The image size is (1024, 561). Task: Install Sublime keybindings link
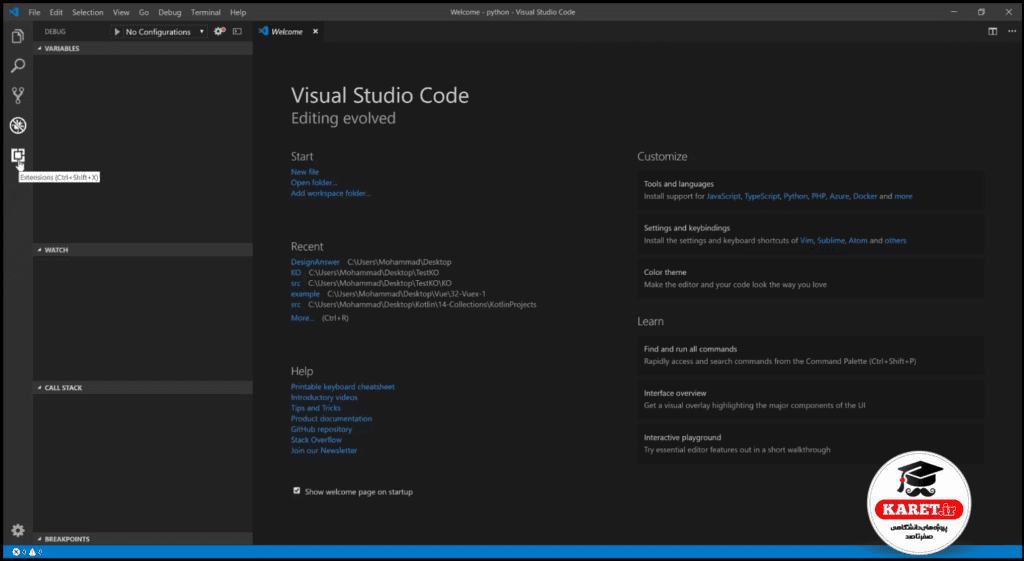831,240
